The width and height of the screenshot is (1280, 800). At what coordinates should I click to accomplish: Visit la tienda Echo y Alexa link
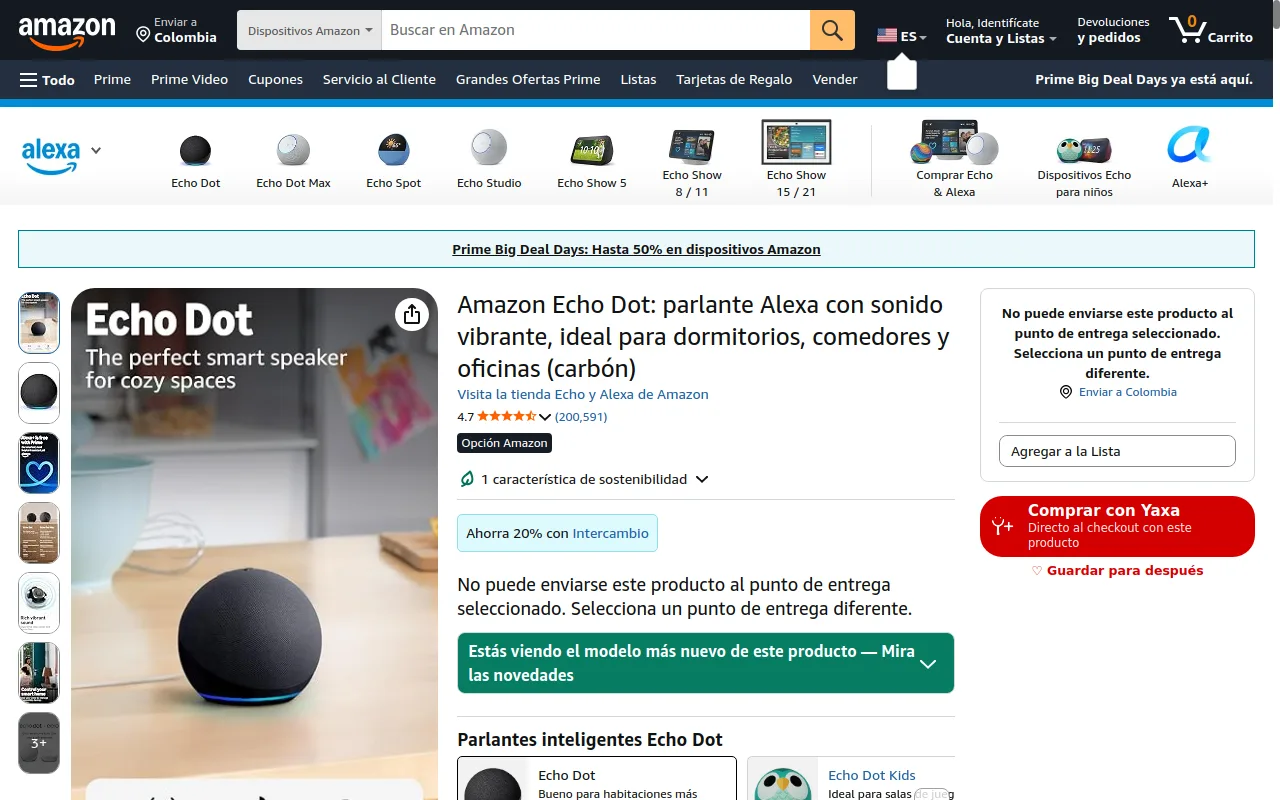click(583, 394)
